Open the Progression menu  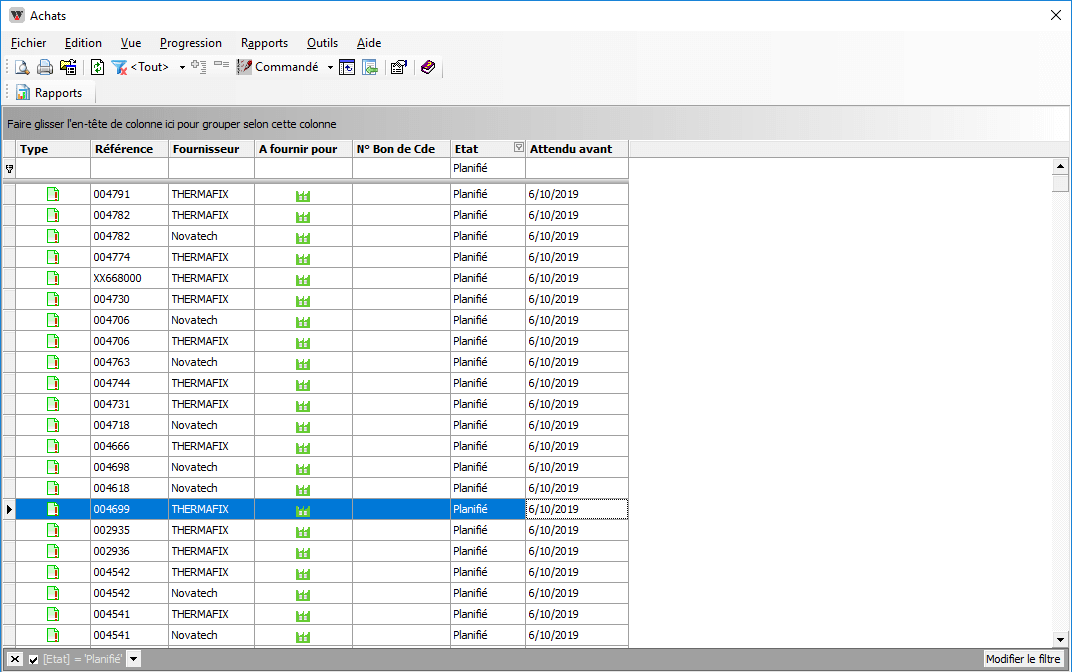click(191, 43)
